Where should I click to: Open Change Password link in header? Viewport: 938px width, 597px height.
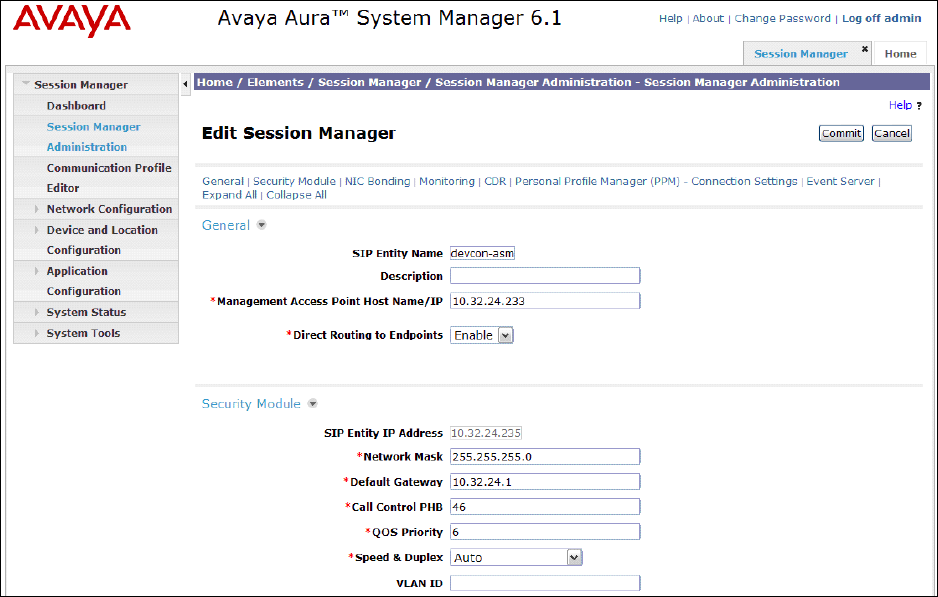(x=782, y=18)
